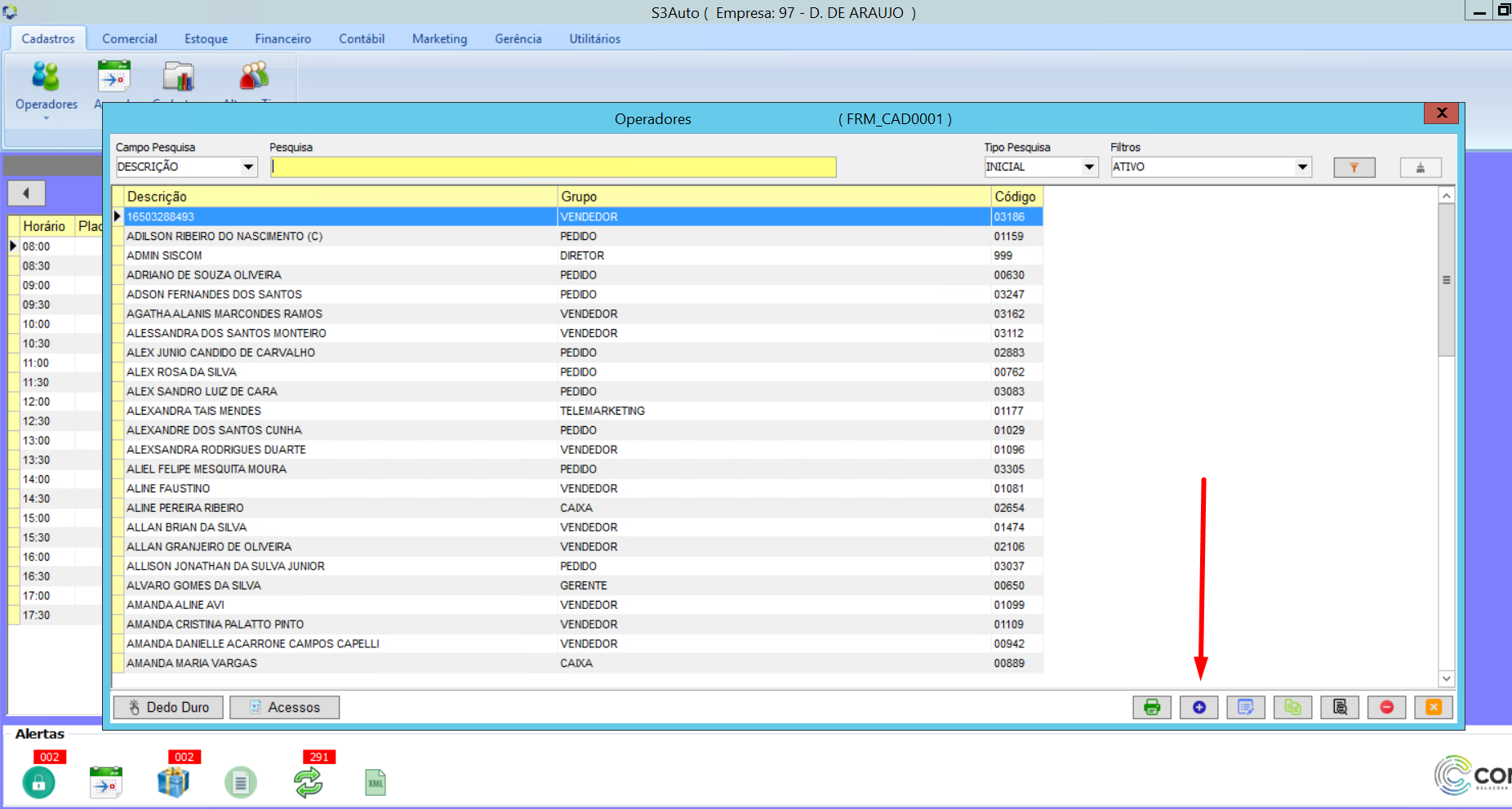Open the XML file alert icon
The width and height of the screenshot is (1512, 809).
pyautogui.click(x=375, y=783)
